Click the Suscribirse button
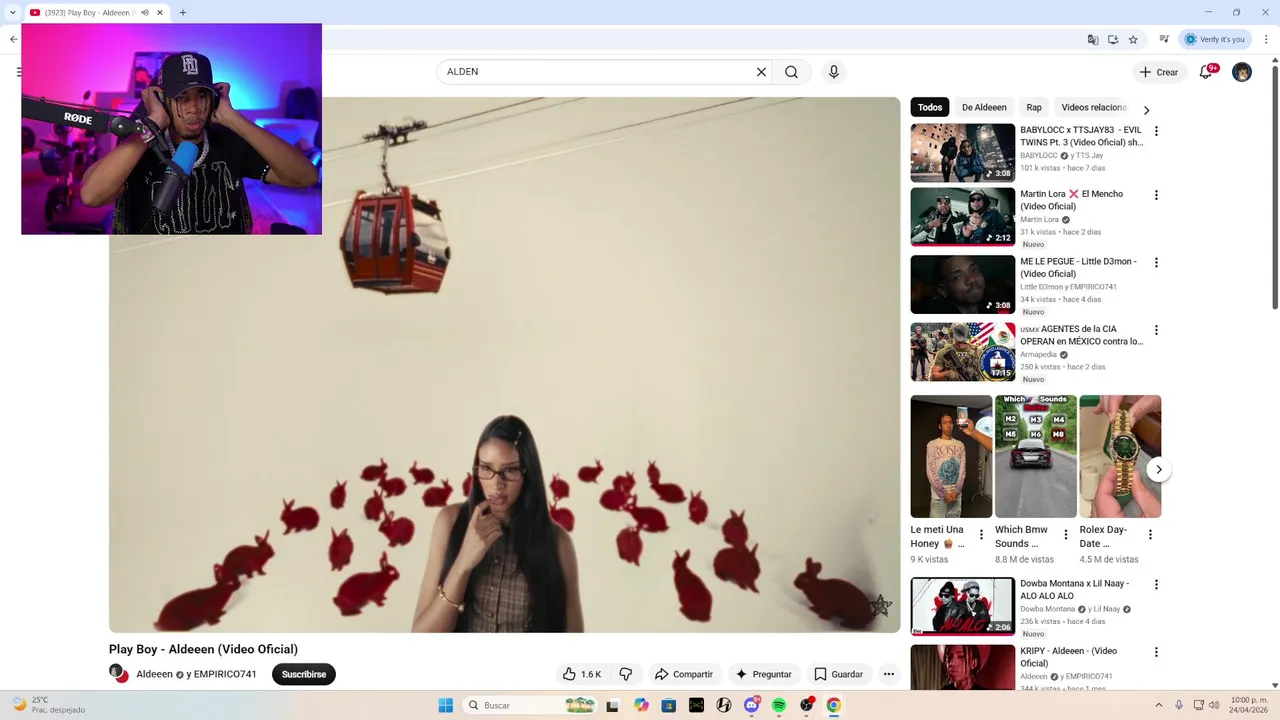The width and height of the screenshot is (1280, 720). click(304, 674)
